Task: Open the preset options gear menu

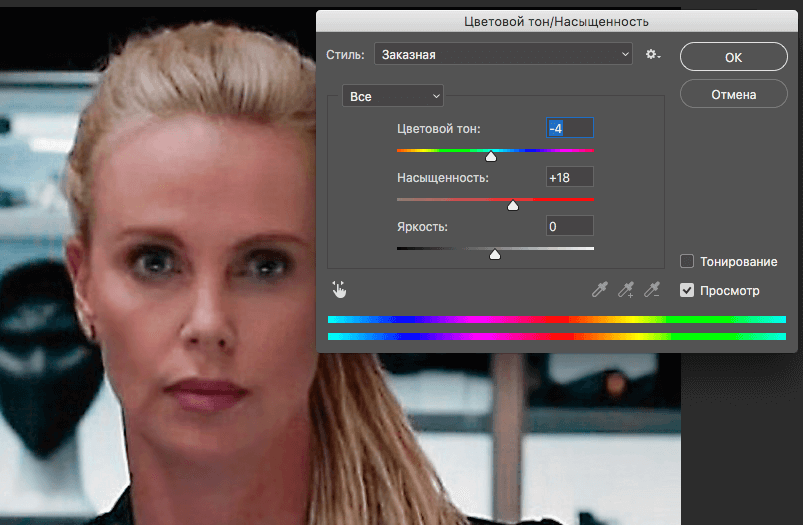Action: (x=653, y=54)
